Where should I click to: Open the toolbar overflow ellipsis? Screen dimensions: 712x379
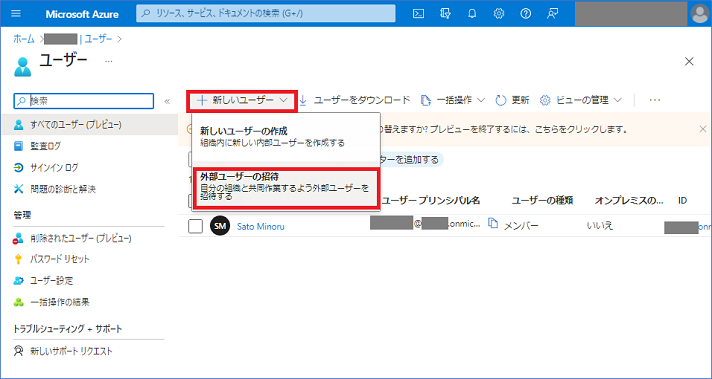coord(654,100)
